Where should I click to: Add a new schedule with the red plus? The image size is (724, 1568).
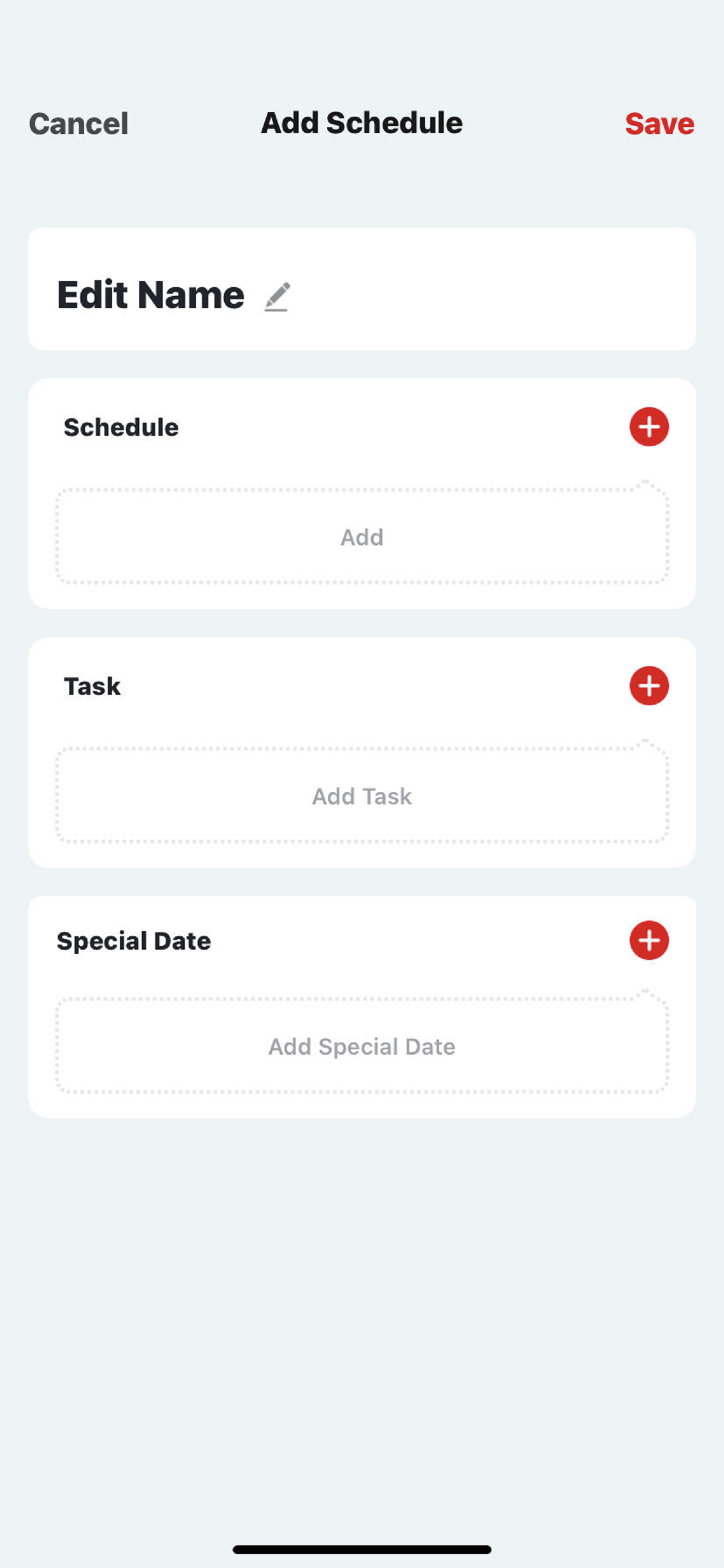649,426
